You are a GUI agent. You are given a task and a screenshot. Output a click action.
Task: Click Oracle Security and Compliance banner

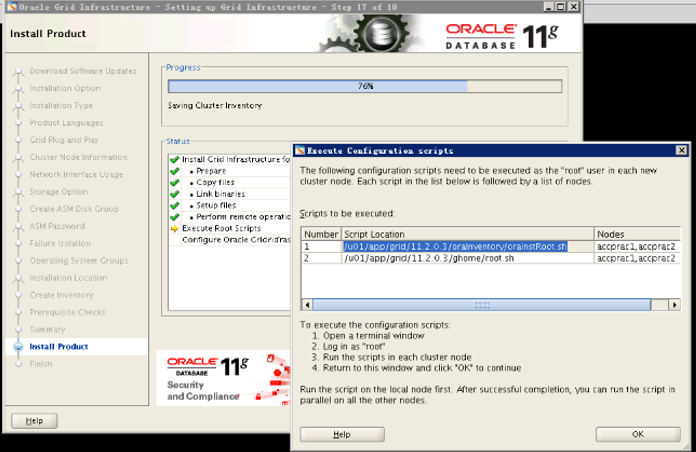(224, 378)
